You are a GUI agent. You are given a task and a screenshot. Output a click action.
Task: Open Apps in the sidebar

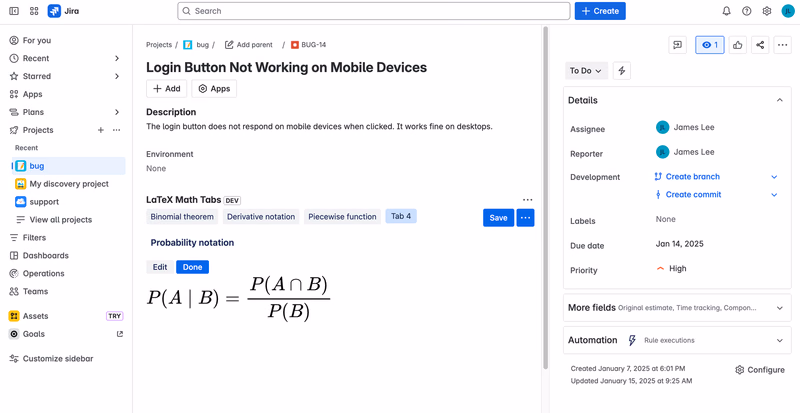pos(66,94)
